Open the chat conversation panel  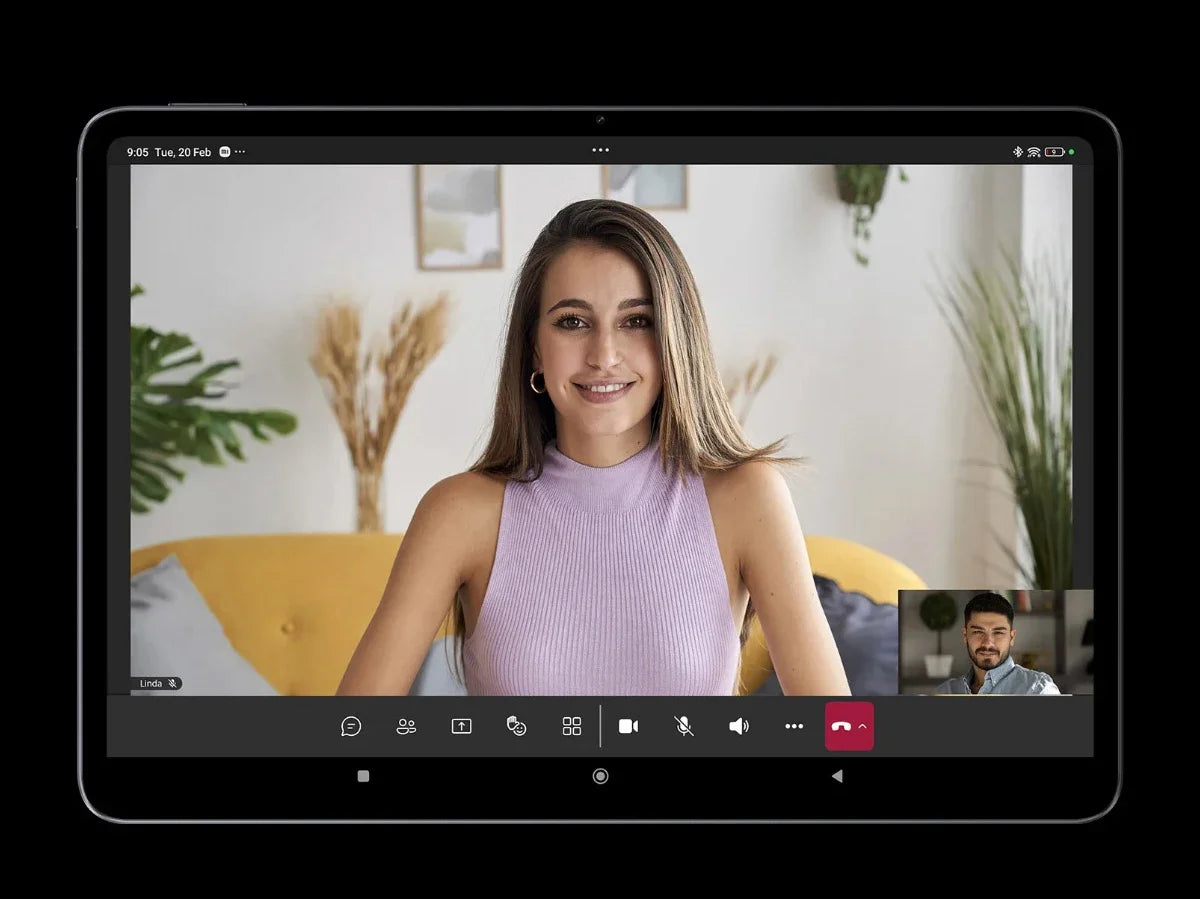[351, 726]
